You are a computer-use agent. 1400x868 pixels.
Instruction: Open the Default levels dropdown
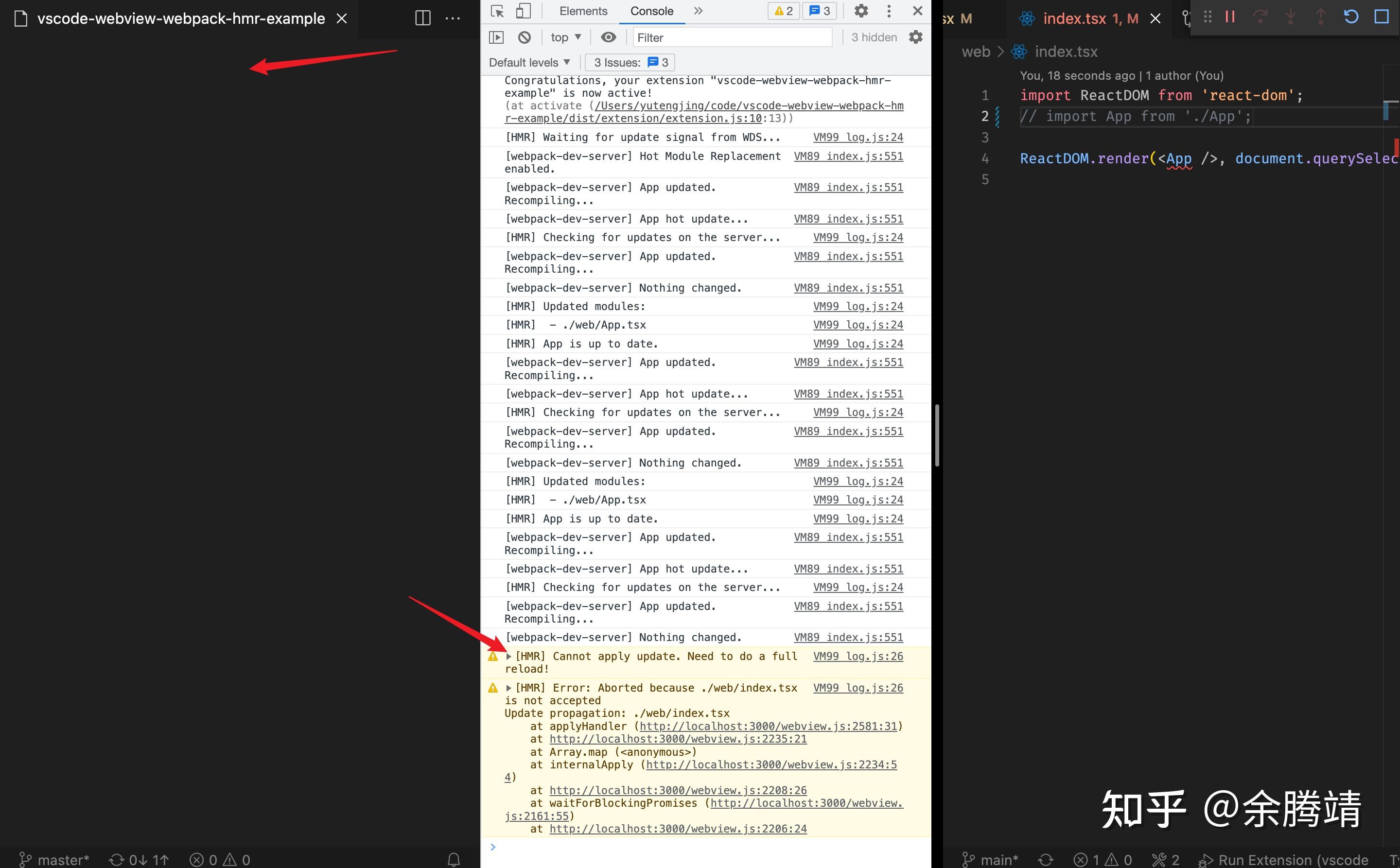pyautogui.click(x=529, y=62)
